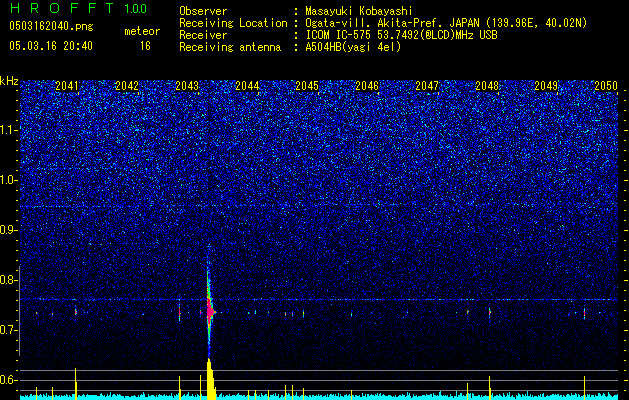The width and height of the screenshot is (629, 400).
Task: Click the "Receiving Location" label
Action: tap(233, 23)
